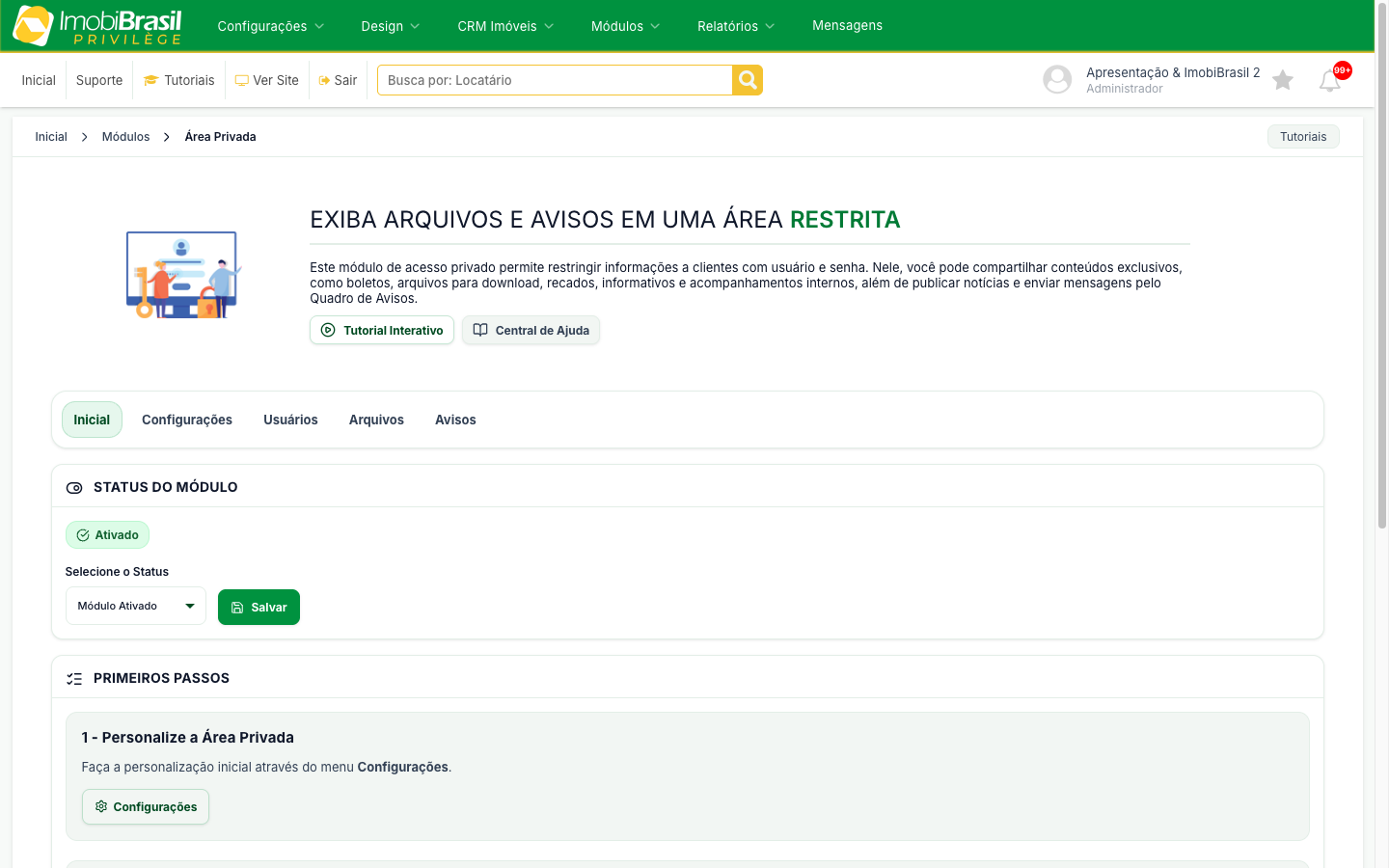Click the Tutoriais button near breadcrumb

[1303, 137]
